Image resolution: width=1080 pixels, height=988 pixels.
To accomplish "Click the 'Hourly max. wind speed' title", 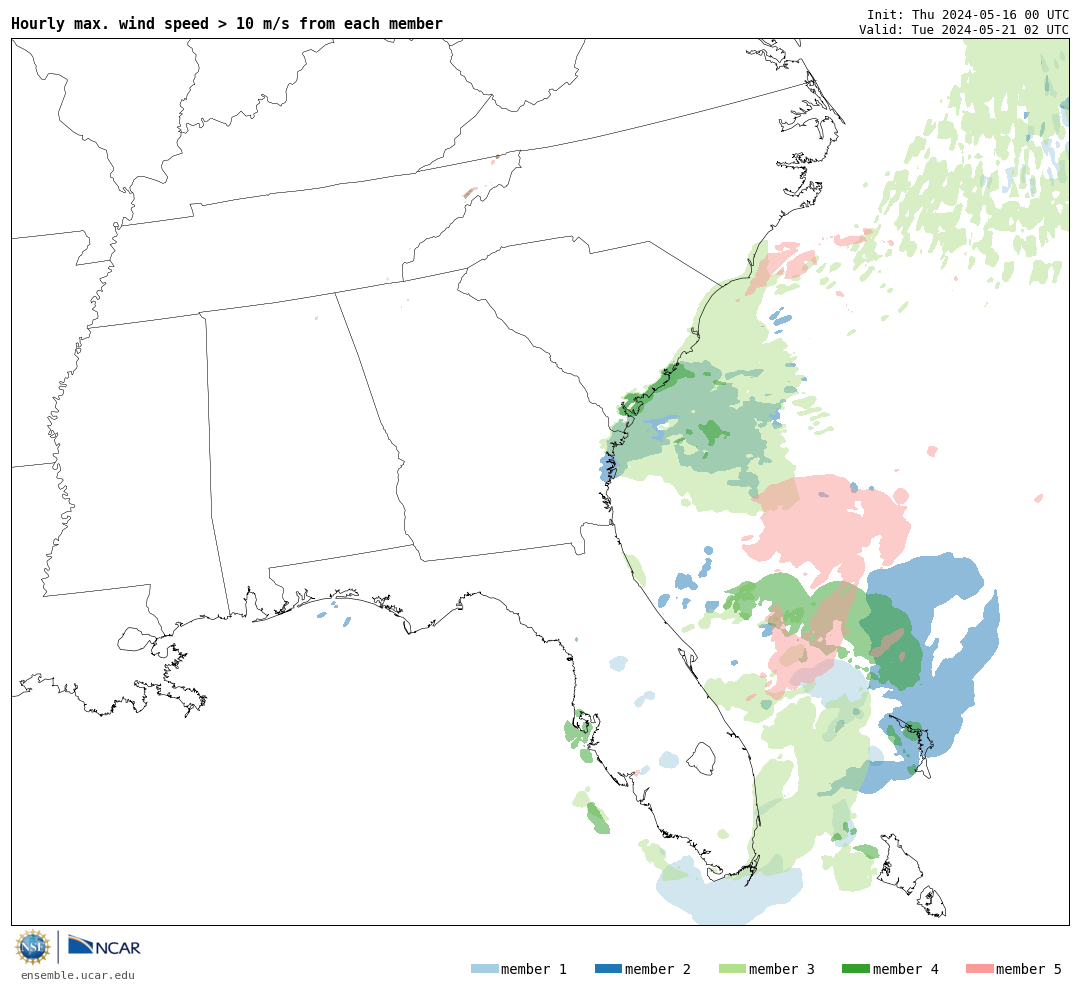I will [x=227, y=23].
